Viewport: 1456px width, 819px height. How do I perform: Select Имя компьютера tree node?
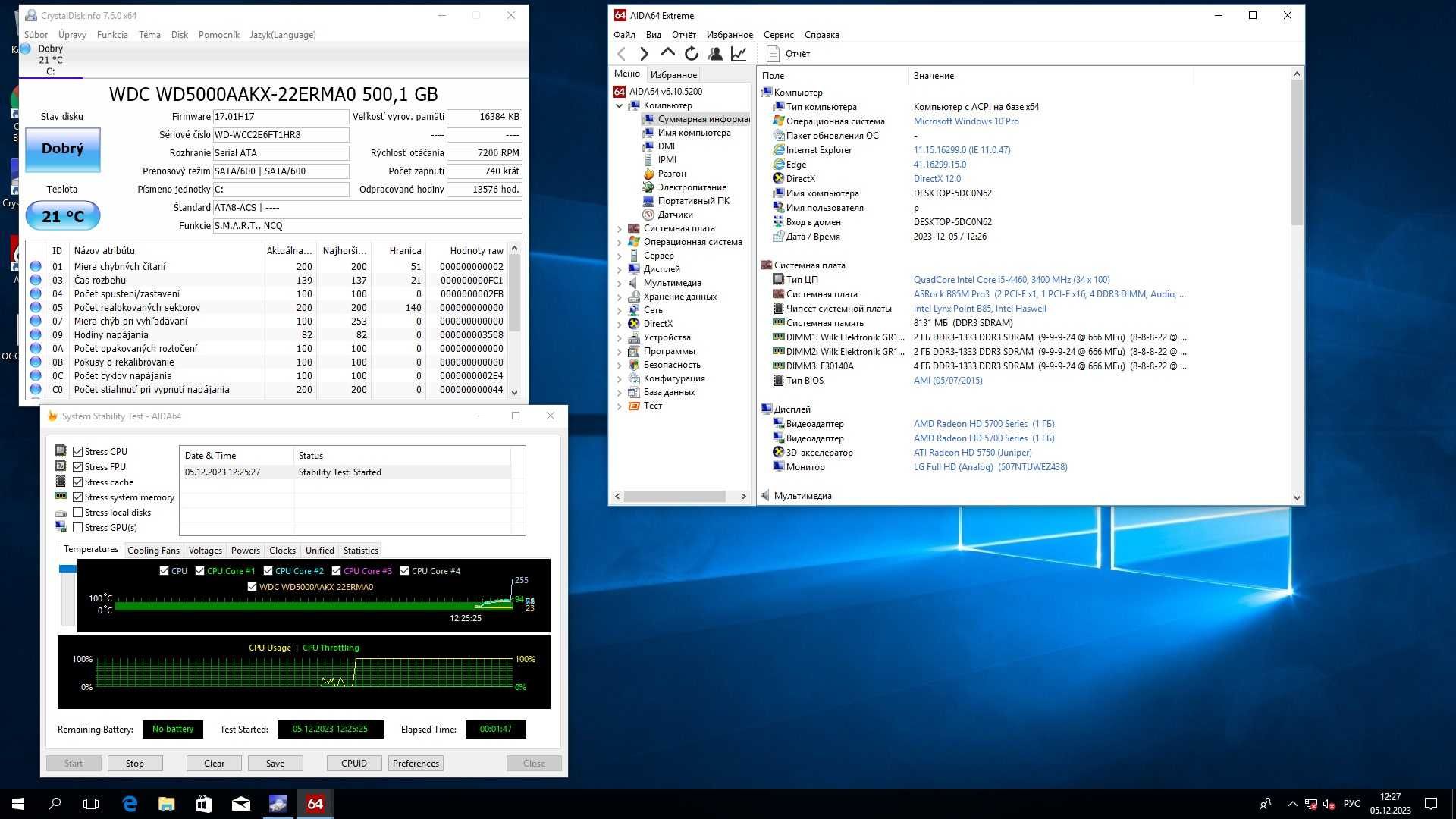(x=694, y=133)
